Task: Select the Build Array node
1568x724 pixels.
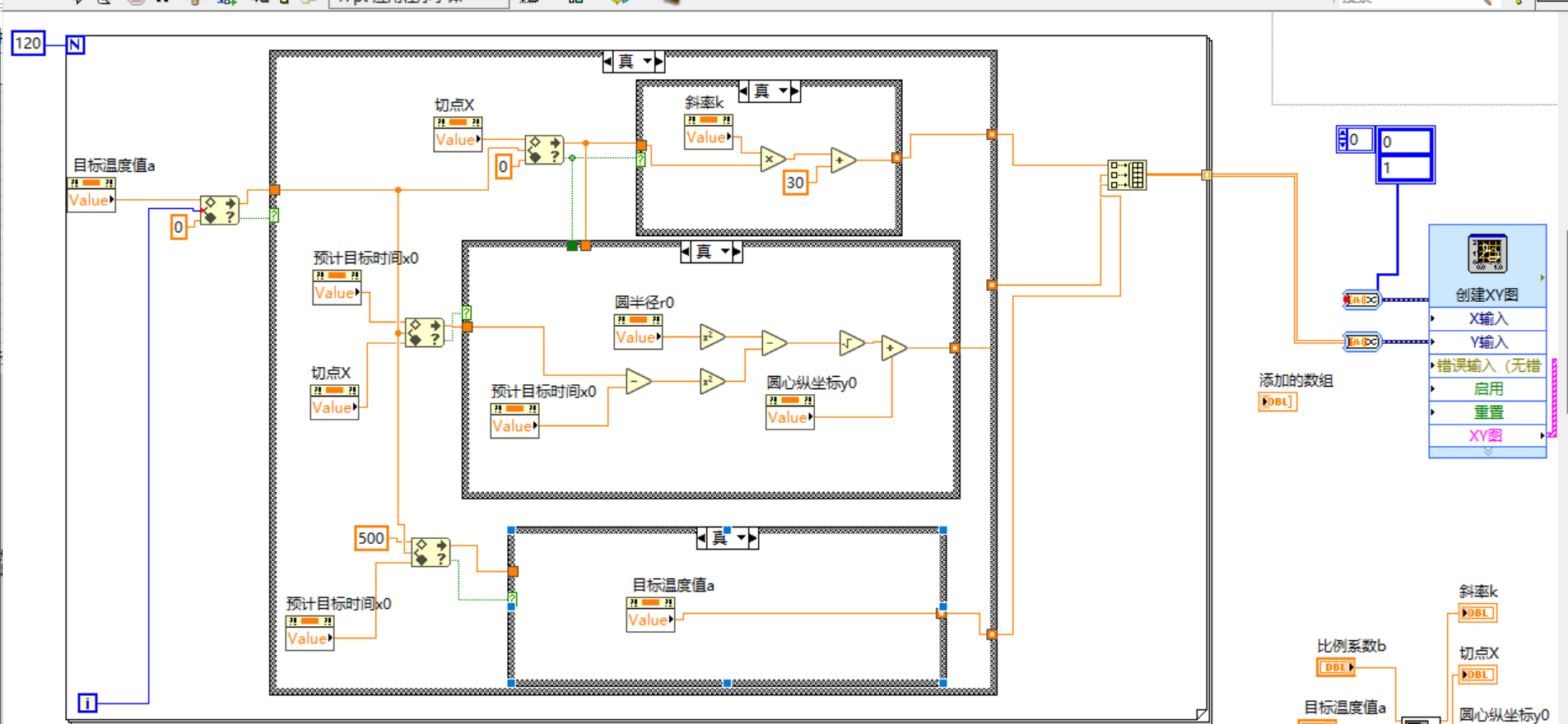Action: pyautogui.click(x=1127, y=175)
